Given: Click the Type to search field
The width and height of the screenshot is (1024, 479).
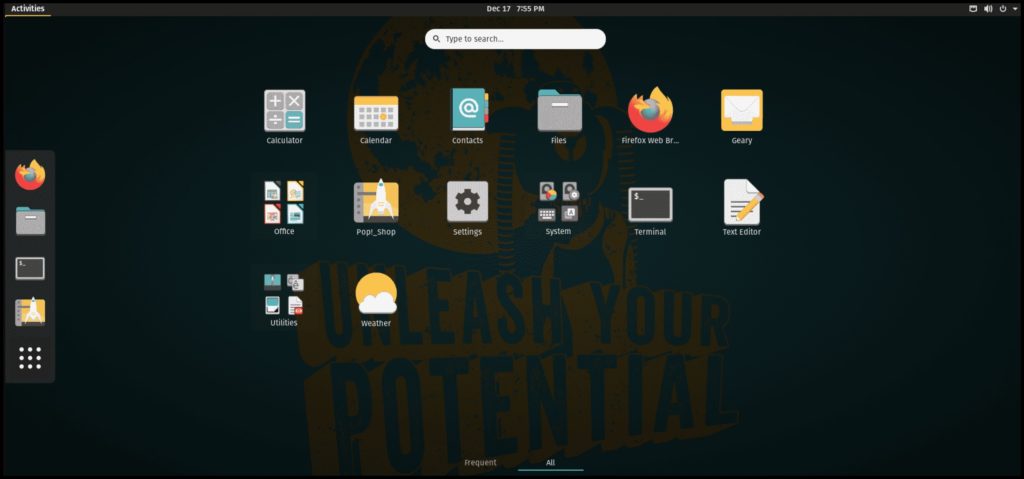Looking at the screenshot, I should 515,39.
